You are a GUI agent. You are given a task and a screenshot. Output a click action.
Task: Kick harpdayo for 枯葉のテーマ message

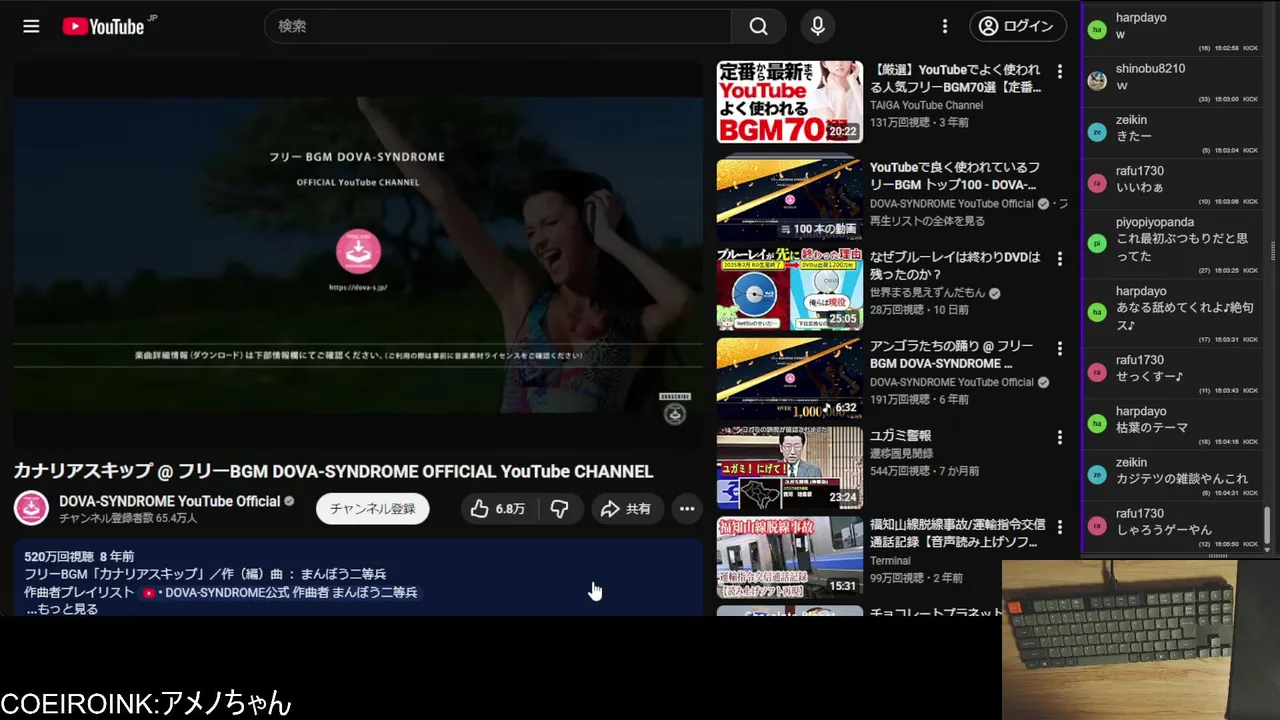[x=1250, y=441]
